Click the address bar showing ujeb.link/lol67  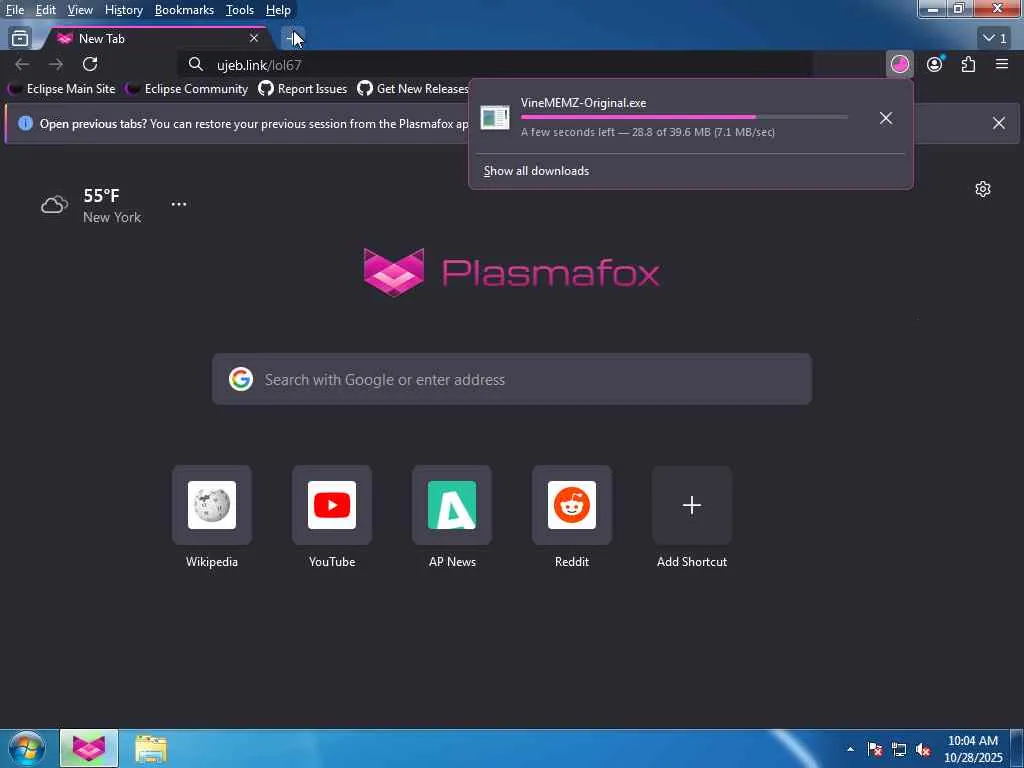click(496, 65)
